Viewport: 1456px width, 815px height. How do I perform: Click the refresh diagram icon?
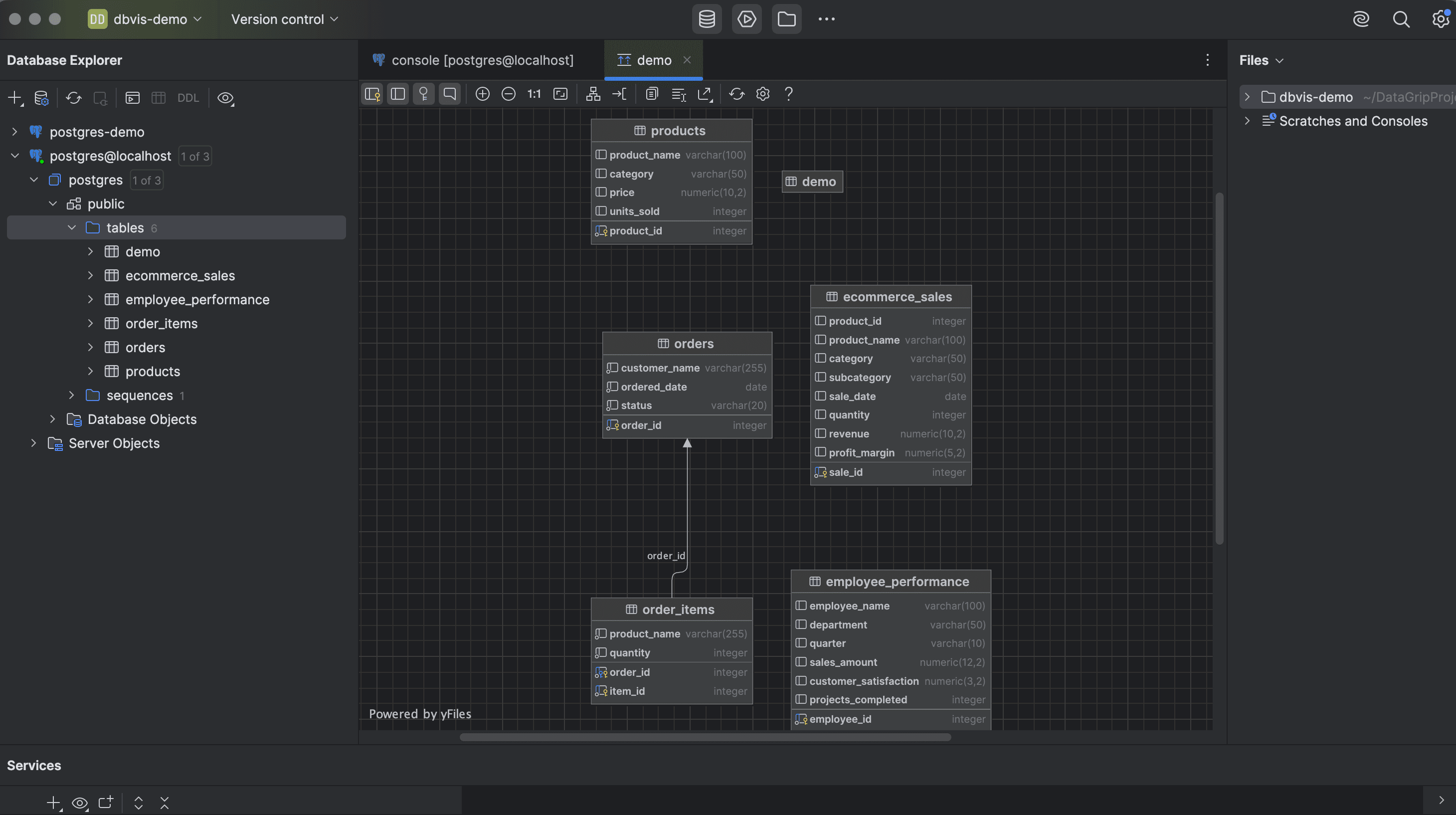point(736,94)
